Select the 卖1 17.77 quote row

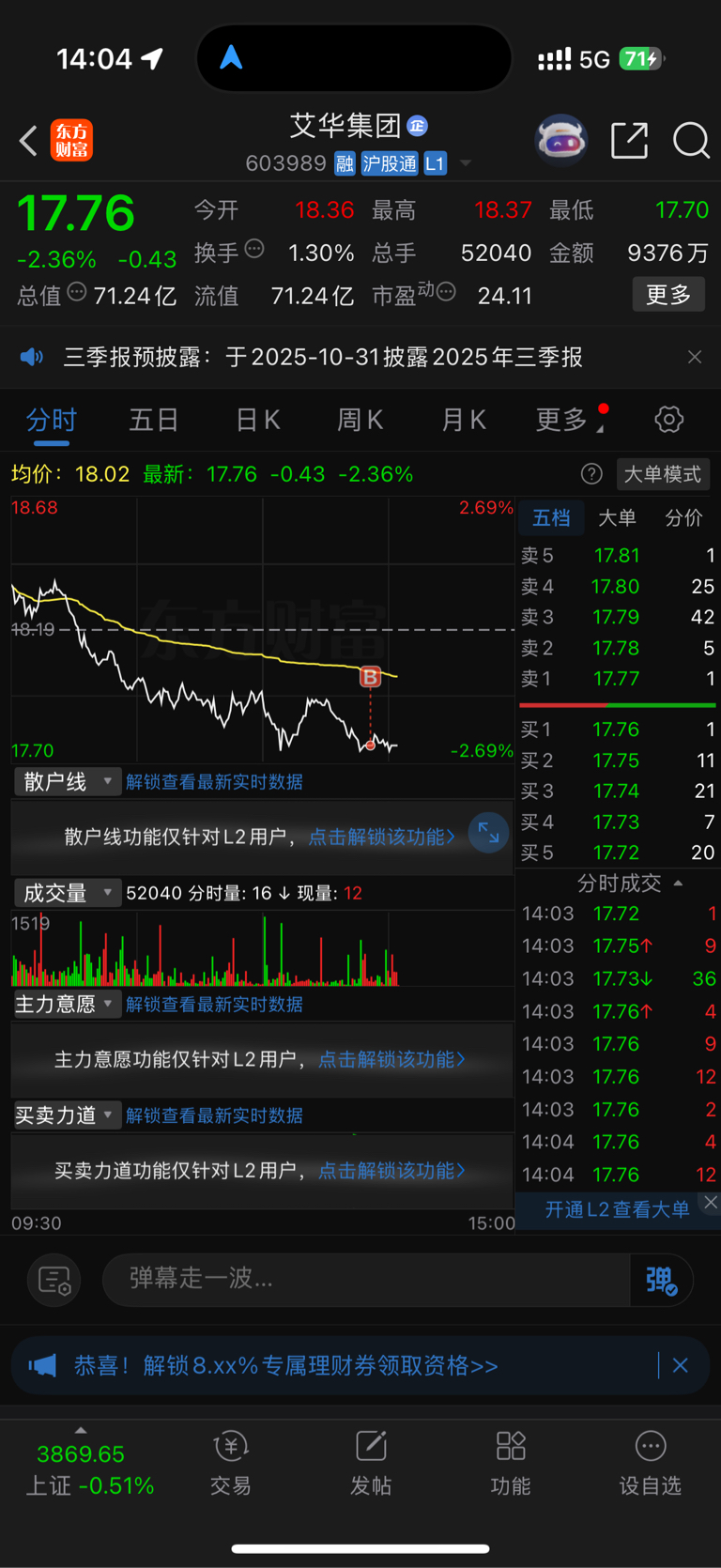618,678
